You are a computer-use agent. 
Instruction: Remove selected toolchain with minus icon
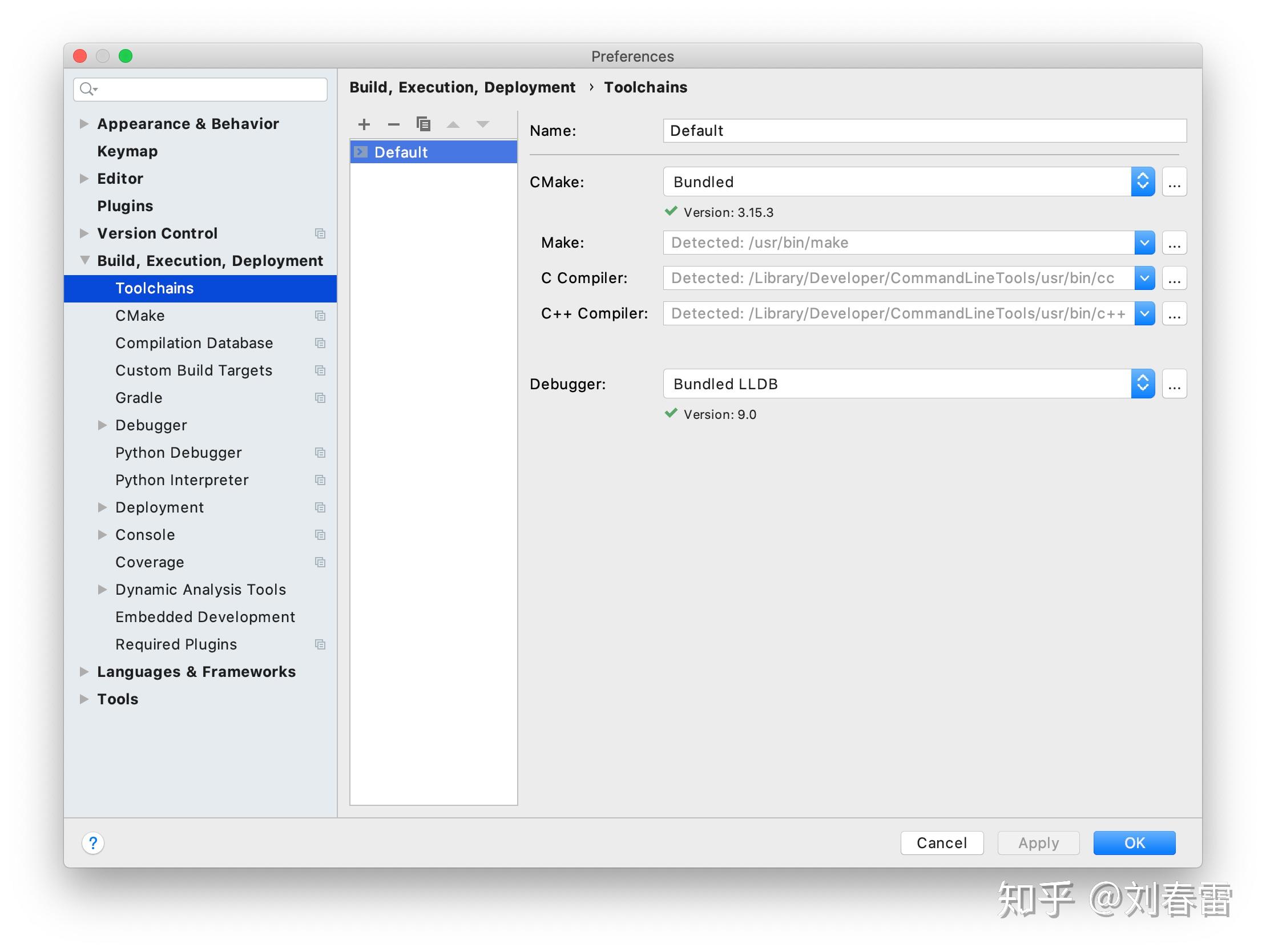(x=394, y=124)
